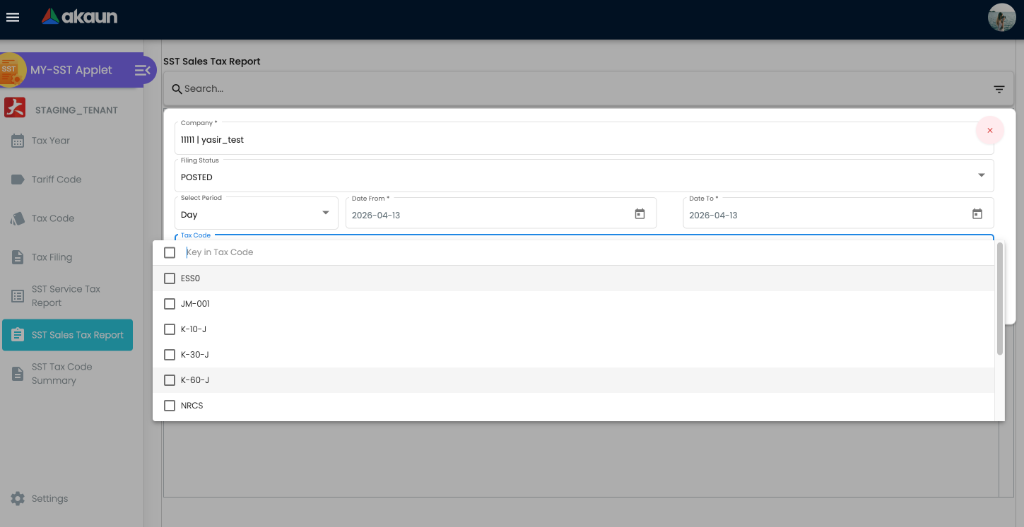Open the search filter options icon
The image size is (1024, 527).
998,89
